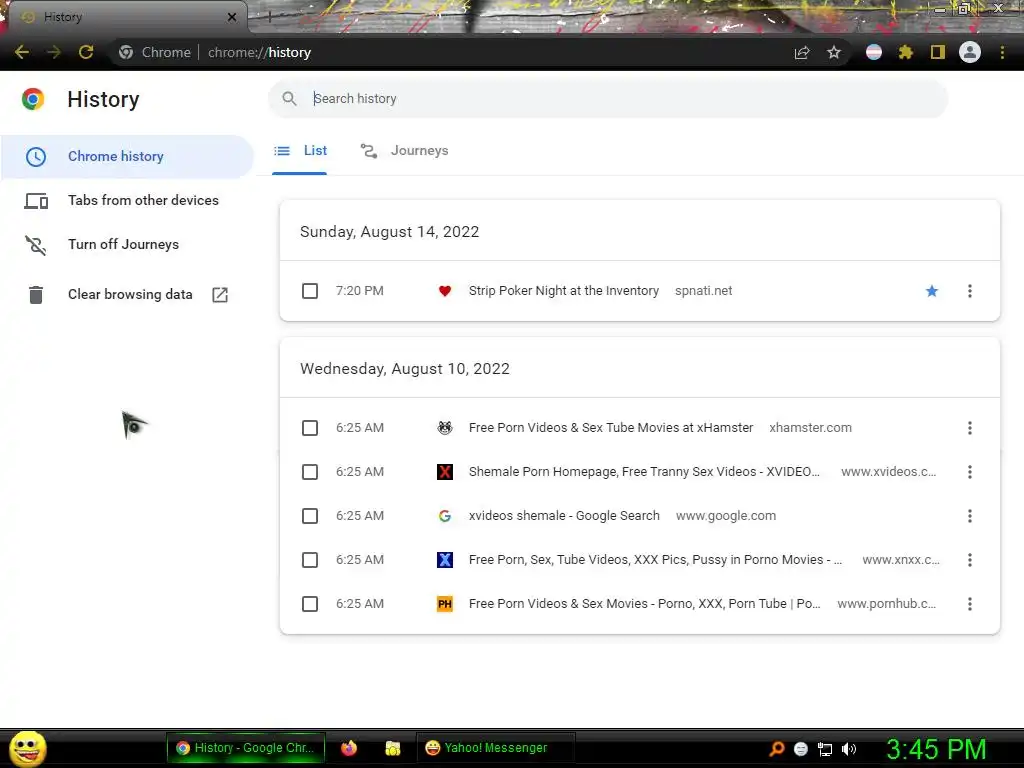Click the network tray icon

point(825,749)
